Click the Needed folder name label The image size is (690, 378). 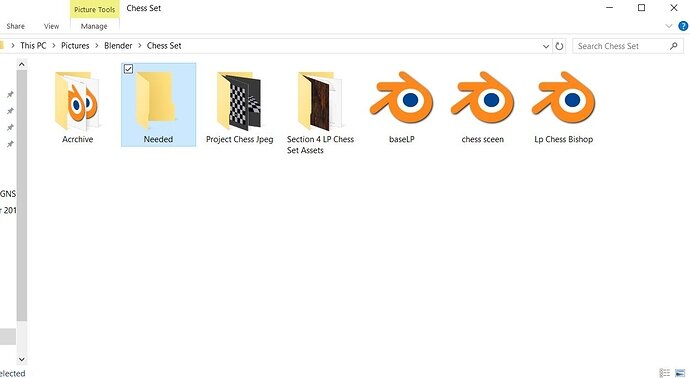point(158,139)
